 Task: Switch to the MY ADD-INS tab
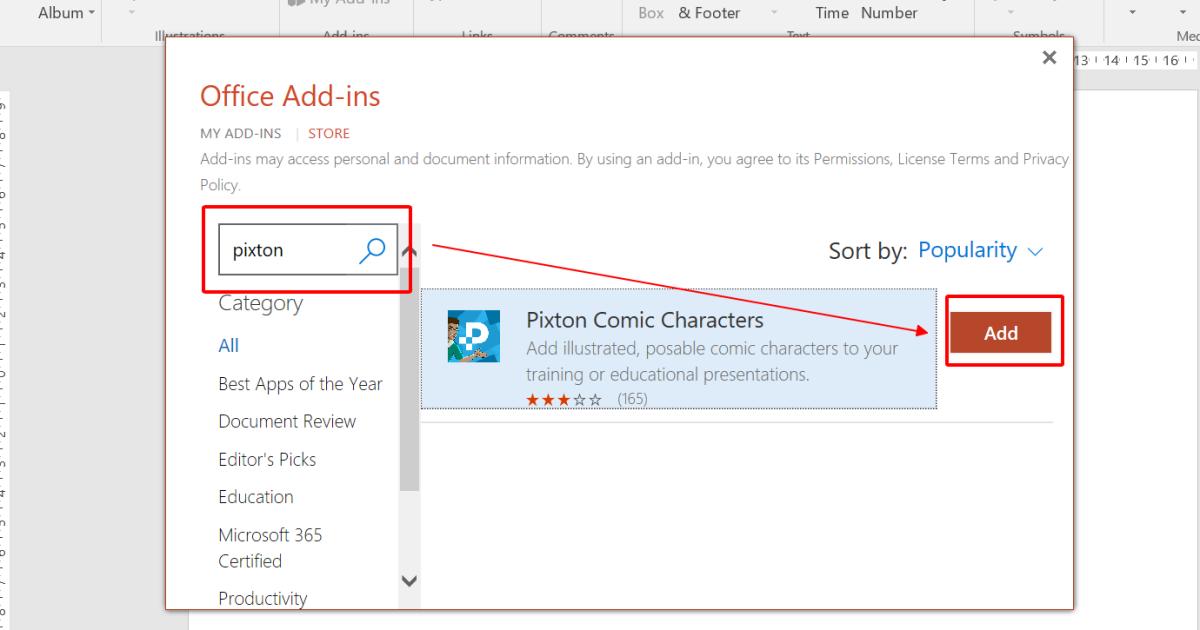coord(240,133)
